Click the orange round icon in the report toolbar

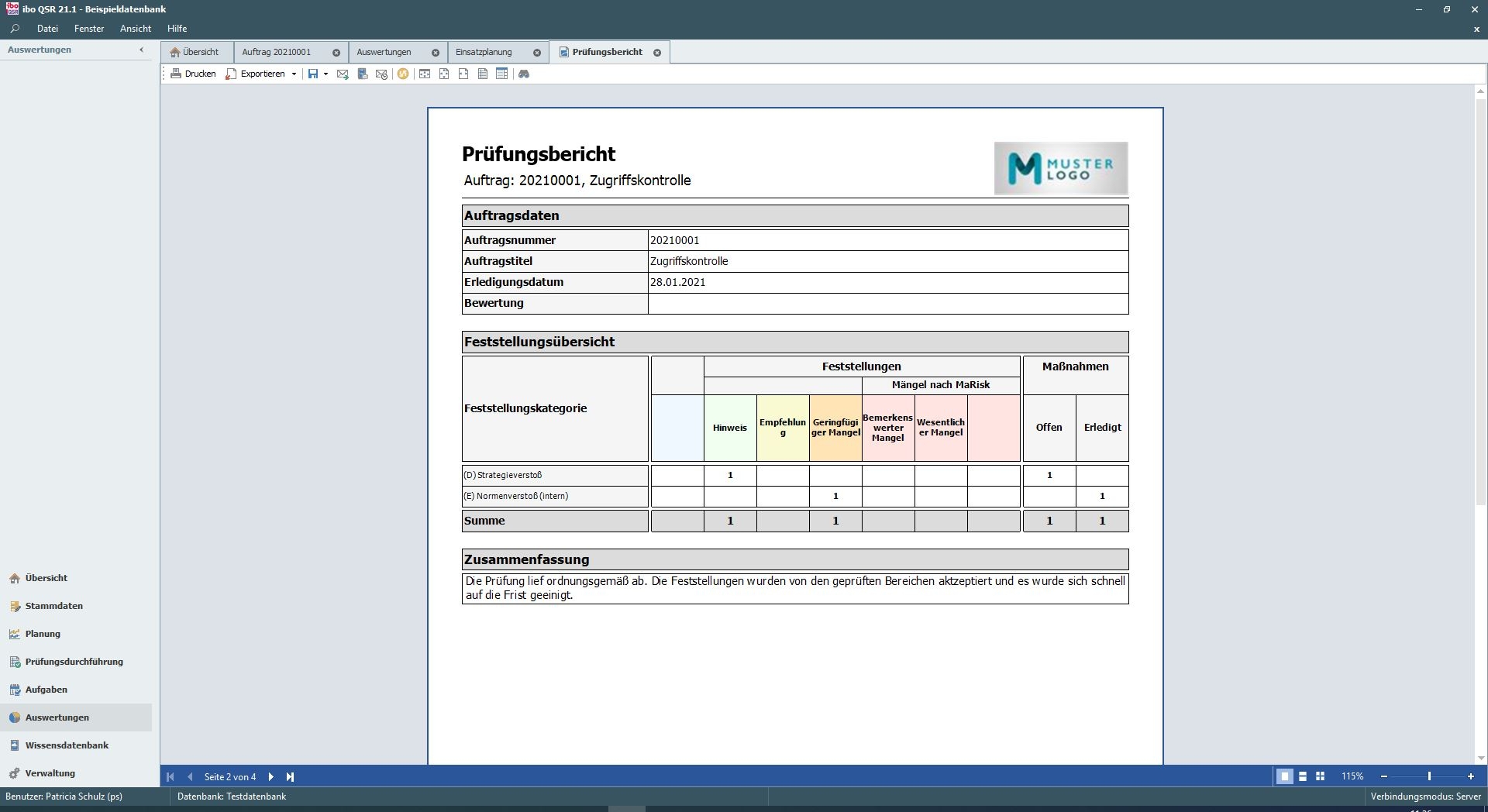(403, 74)
